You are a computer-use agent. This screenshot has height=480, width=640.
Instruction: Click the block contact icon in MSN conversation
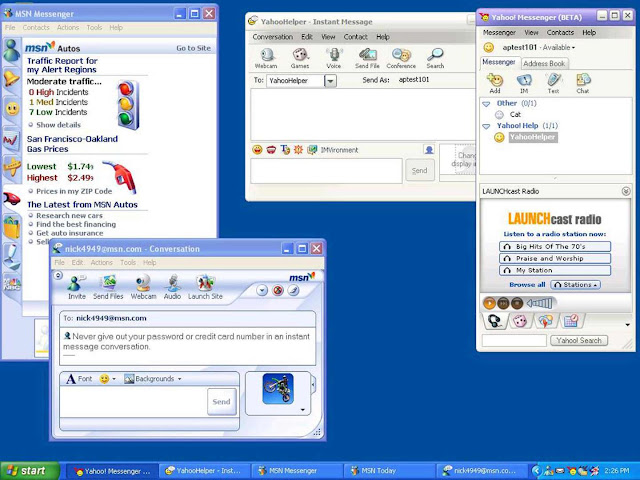point(278,290)
